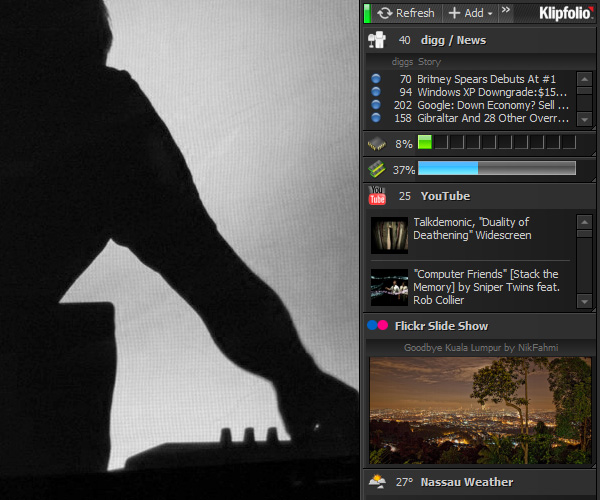Click the digg list scroll-down arrow

point(584,119)
